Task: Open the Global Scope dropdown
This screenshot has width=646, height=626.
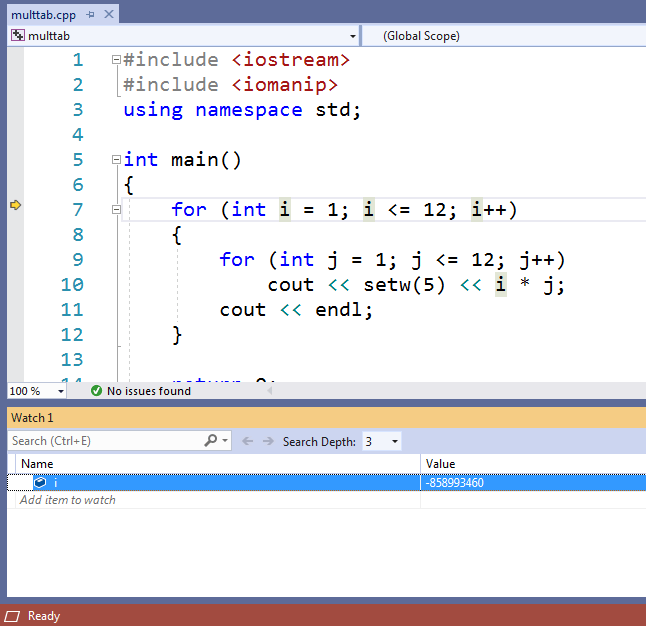Action: pos(503,36)
